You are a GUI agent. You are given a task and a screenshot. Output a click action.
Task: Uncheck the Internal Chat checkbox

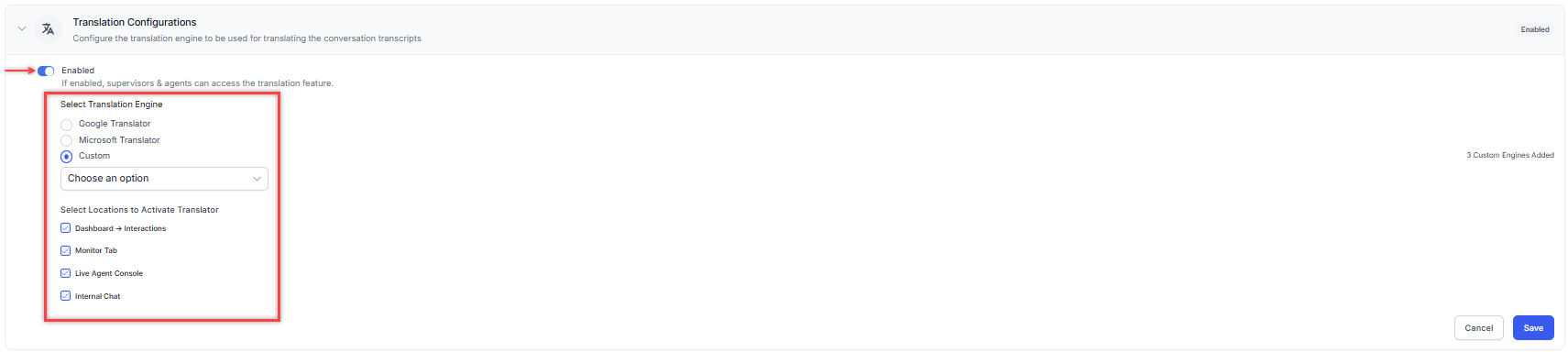pyautogui.click(x=65, y=296)
